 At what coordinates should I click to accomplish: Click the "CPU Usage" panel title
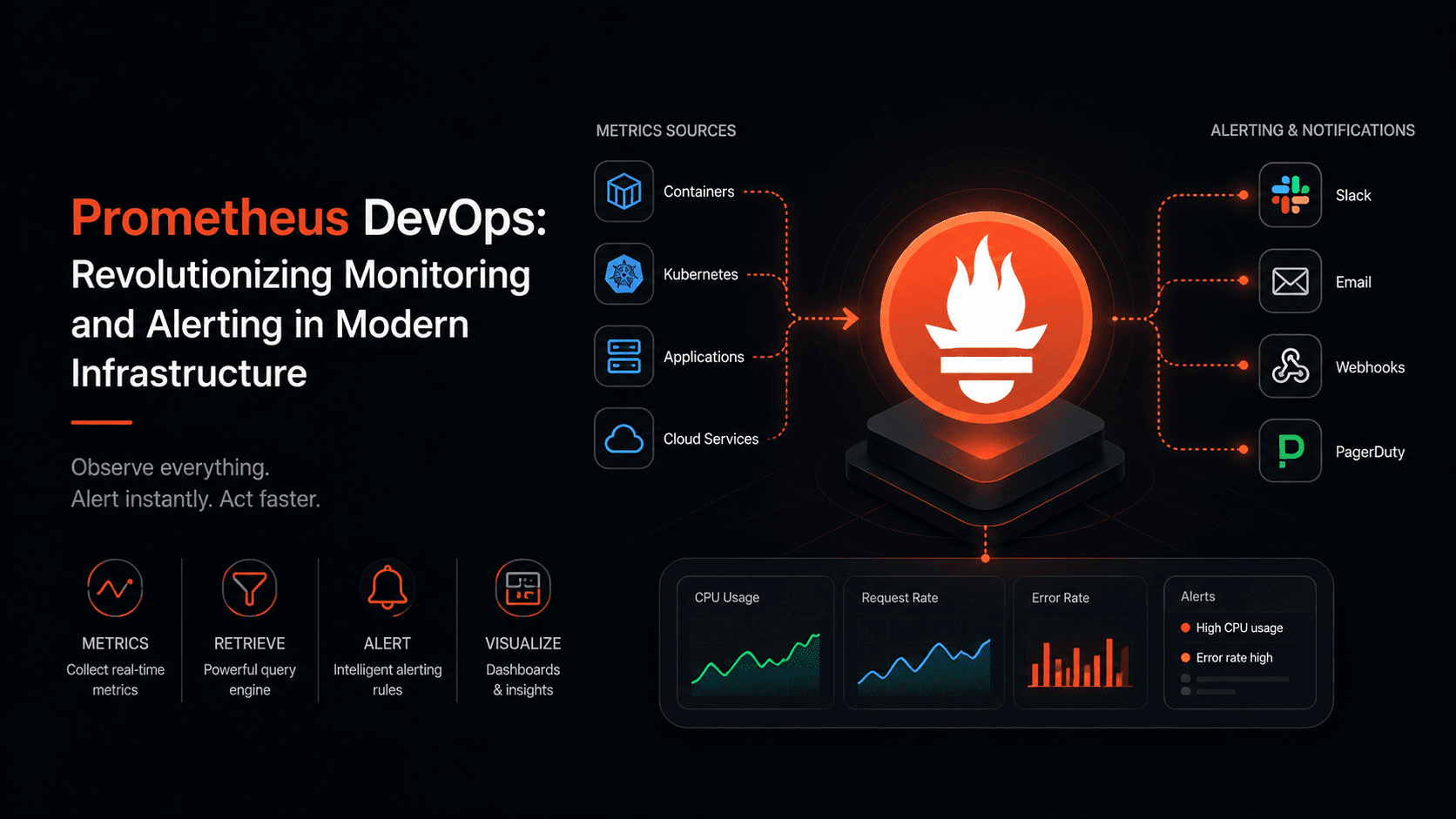726,597
